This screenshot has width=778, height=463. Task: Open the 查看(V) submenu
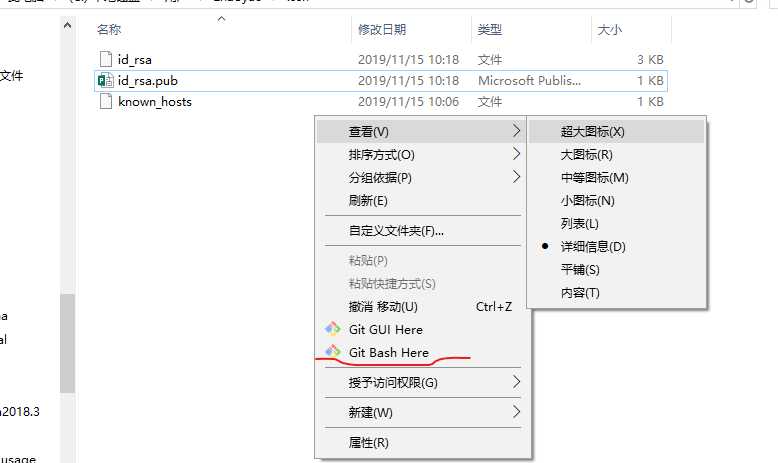pos(421,132)
